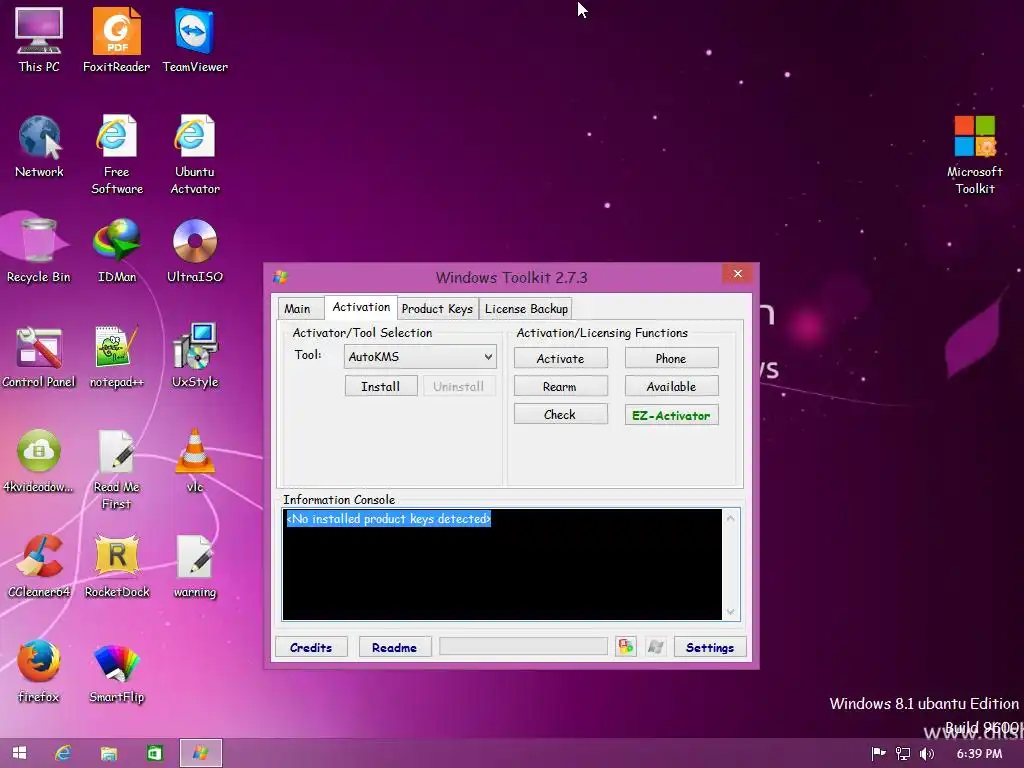Click the Windows toolkit flag icon button
The width and height of the screenshot is (1024, 768).
point(656,647)
